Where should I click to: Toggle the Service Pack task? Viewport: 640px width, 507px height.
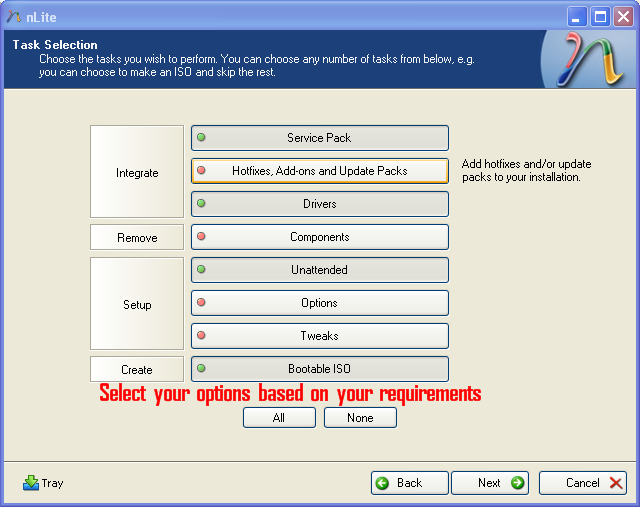pos(320,138)
